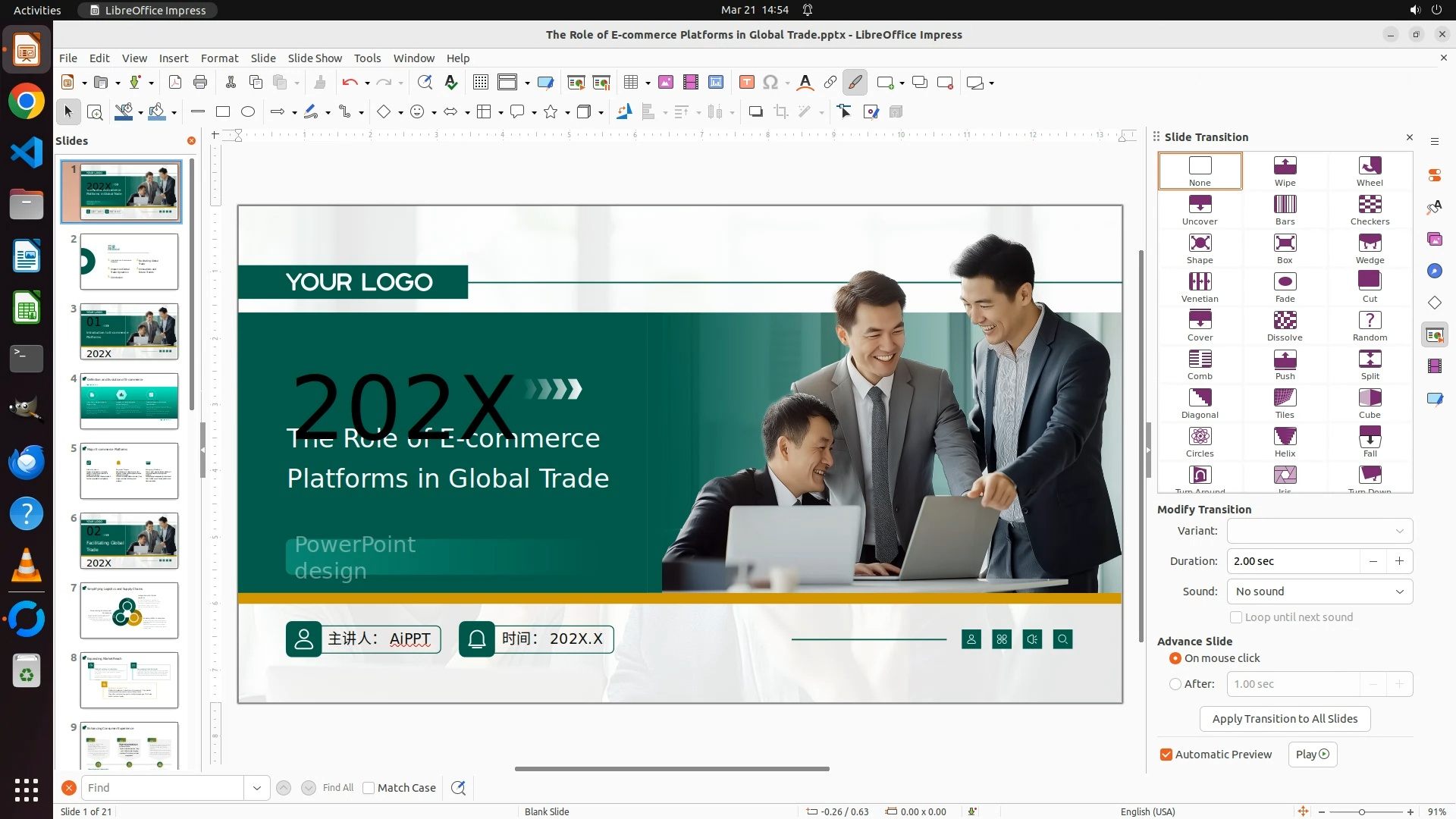Viewport: 1456px width, 819px height.
Task: Open the Slide Show menu
Action: (x=315, y=58)
